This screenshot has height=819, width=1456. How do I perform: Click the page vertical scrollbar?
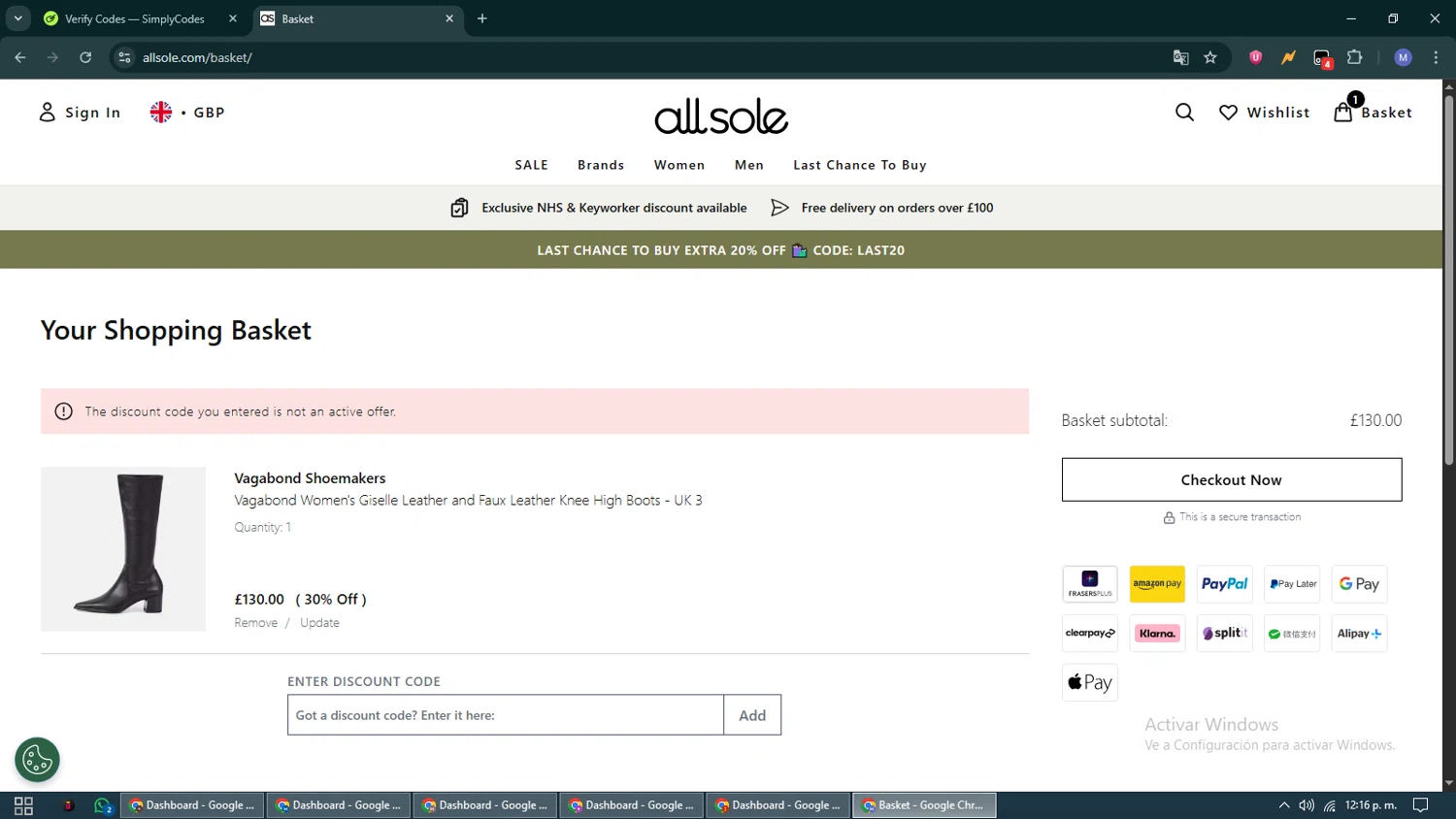point(1448,281)
